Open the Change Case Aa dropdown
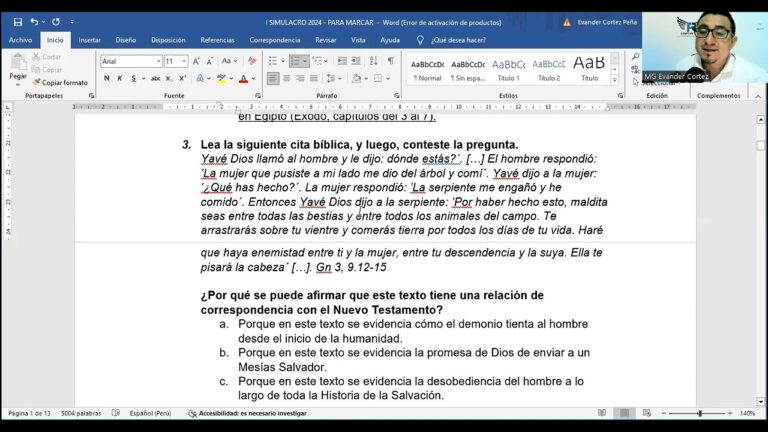The image size is (768, 432). coord(229,61)
